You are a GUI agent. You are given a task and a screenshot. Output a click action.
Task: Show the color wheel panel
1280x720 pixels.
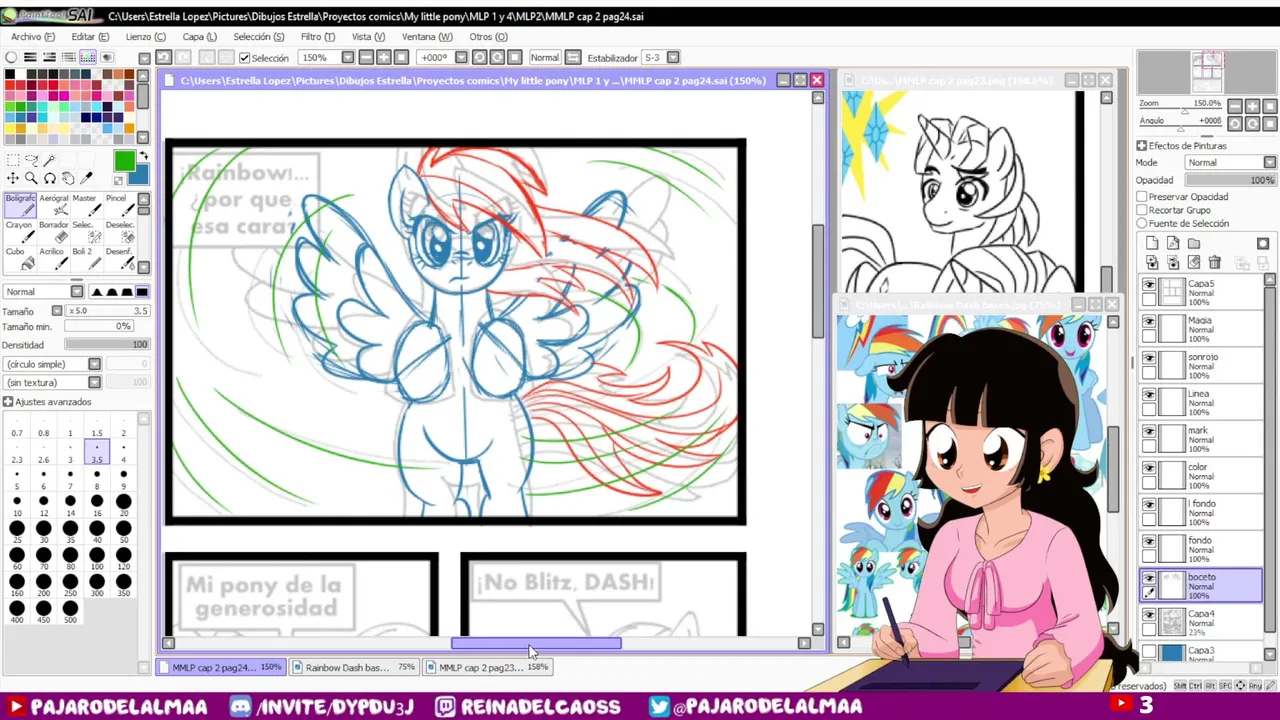tap(11, 58)
